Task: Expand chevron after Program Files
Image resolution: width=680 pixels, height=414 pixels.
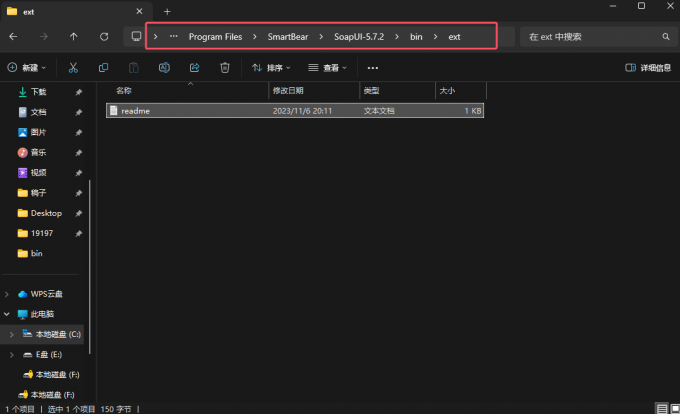Action: pyautogui.click(x=255, y=37)
